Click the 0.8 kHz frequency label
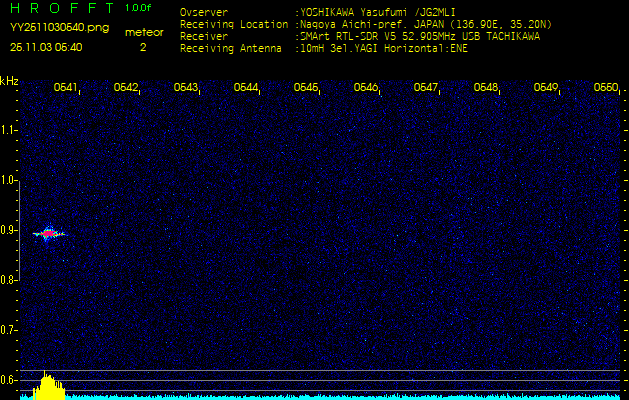The height and width of the screenshot is (400, 629). coord(8,280)
